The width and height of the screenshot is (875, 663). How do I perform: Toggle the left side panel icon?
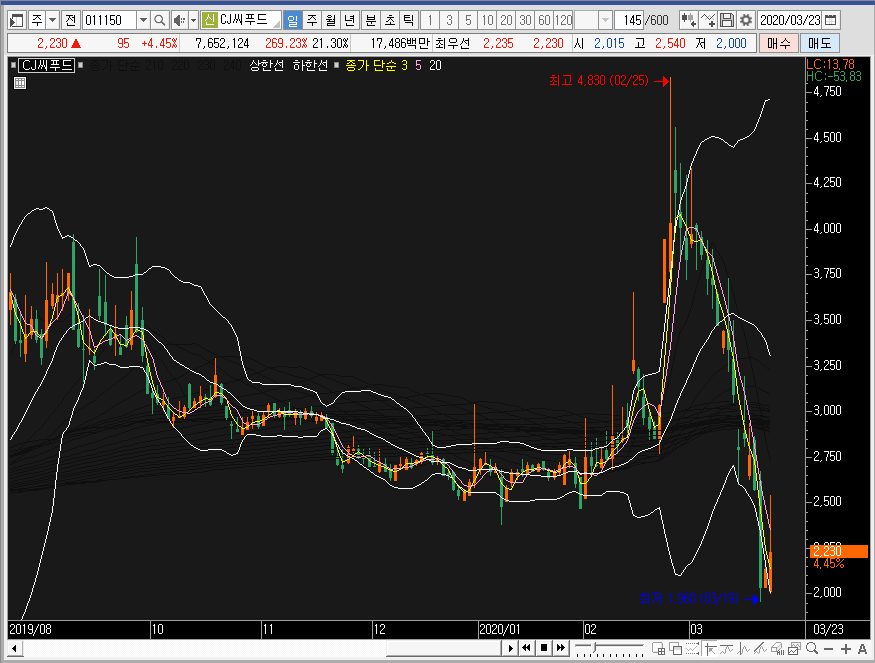pyautogui.click(x=17, y=21)
